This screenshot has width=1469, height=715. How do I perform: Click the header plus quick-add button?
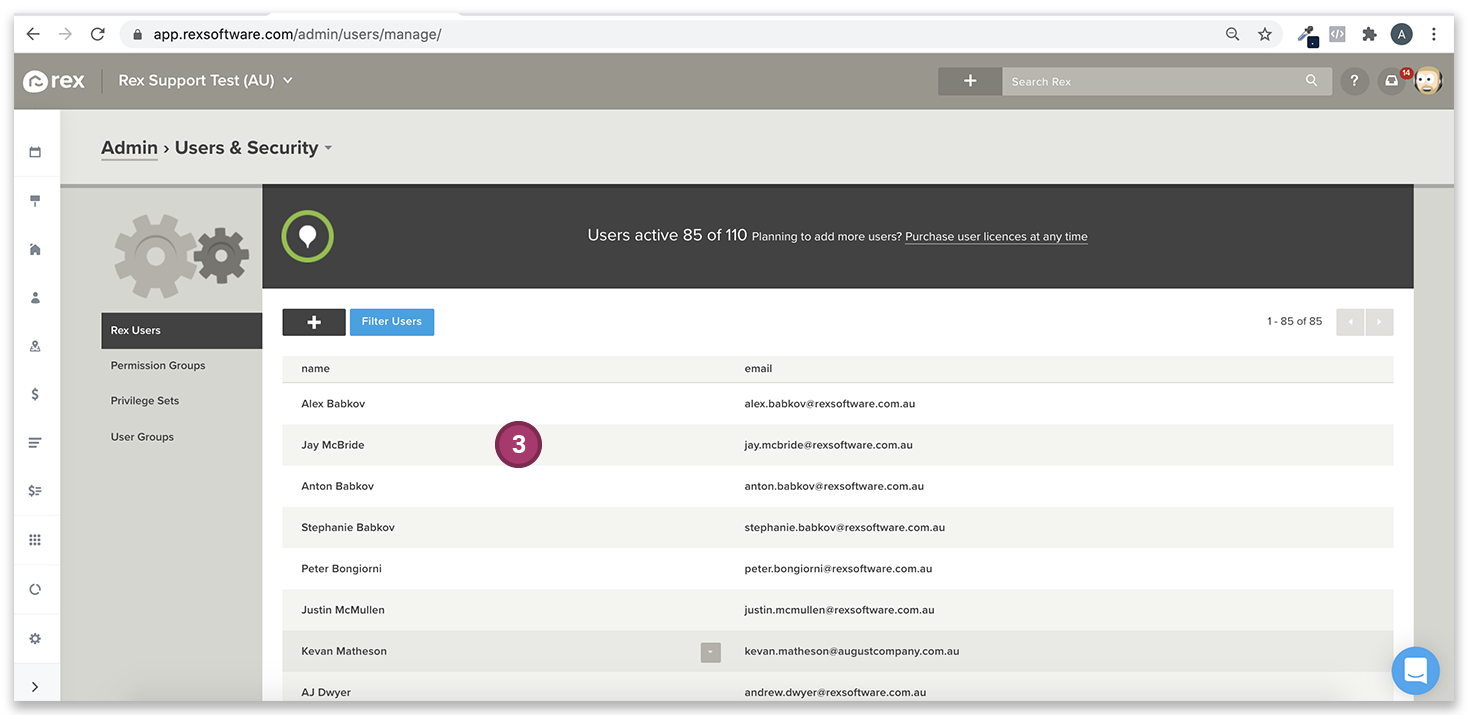tap(970, 81)
